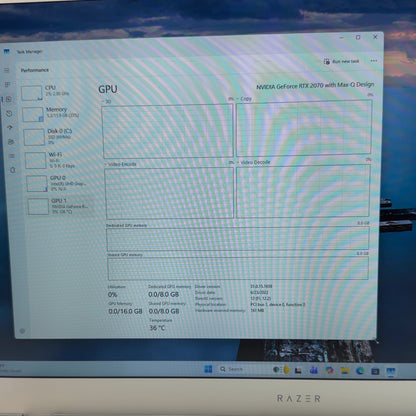The height and width of the screenshot is (416, 416).
Task: Open the Video Encode engine dropdown
Action: click(120, 164)
